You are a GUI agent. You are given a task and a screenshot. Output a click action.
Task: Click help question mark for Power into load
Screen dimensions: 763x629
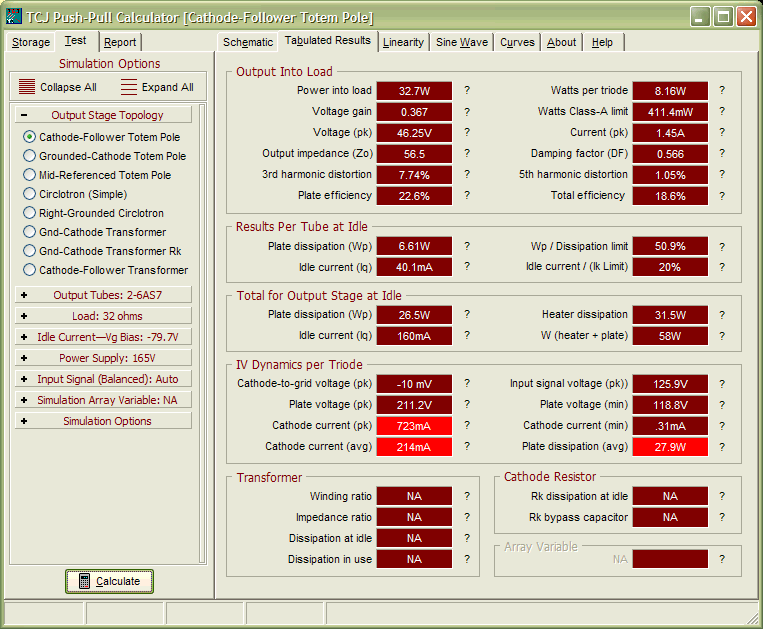[466, 91]
